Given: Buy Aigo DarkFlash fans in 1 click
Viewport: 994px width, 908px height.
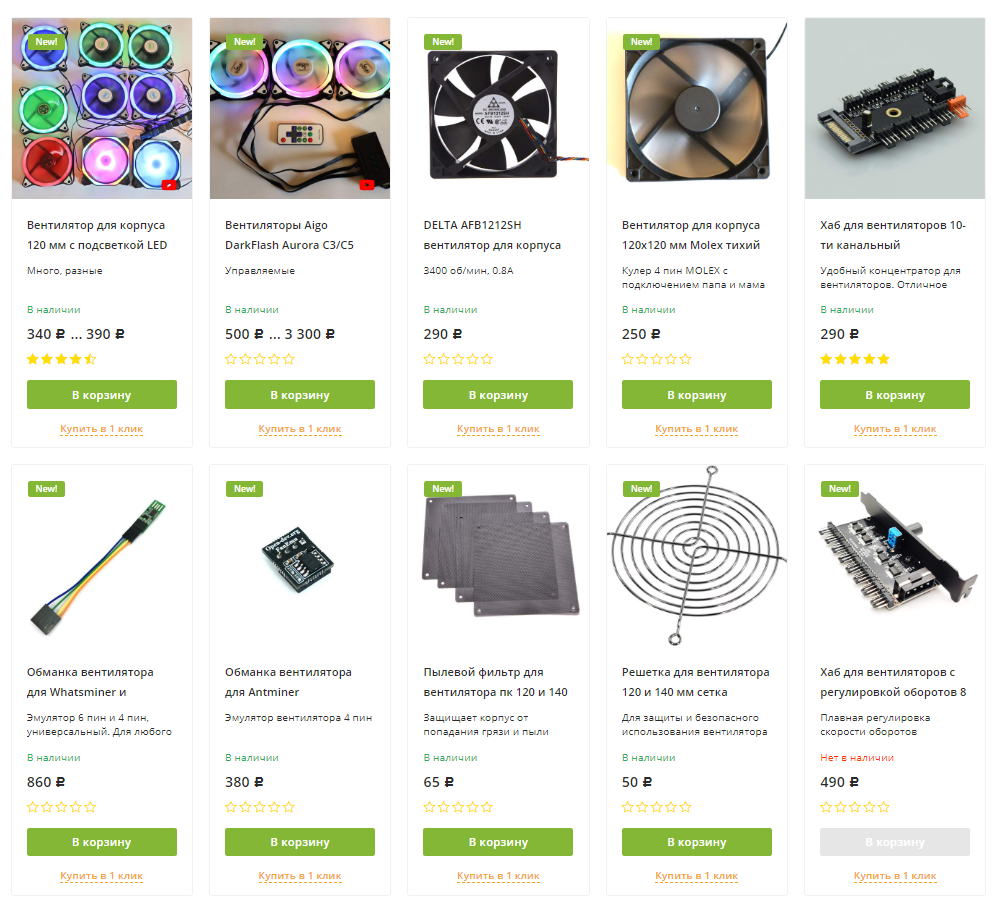Looking at the screenshot, I should click(299, 429).
